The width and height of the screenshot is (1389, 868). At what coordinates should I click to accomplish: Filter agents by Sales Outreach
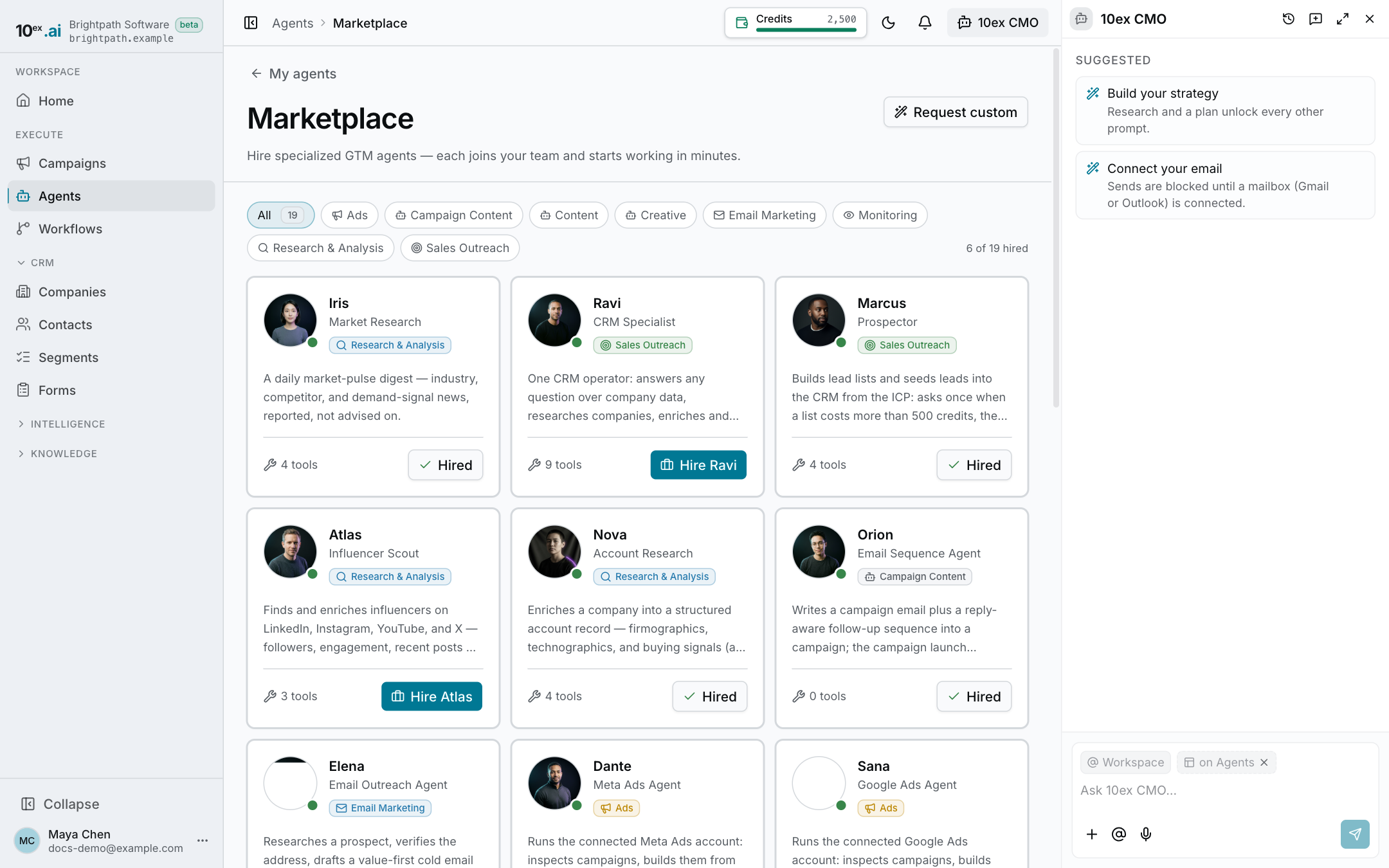click(x=460, y=248)
